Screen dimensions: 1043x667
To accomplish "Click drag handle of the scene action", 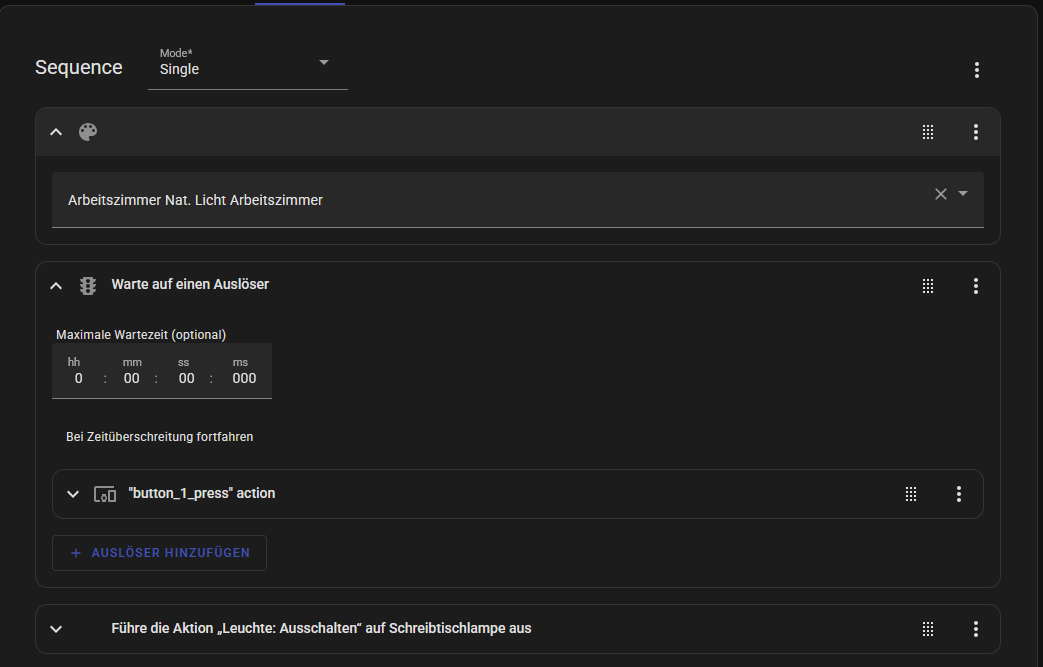I will tap(928, 132).
